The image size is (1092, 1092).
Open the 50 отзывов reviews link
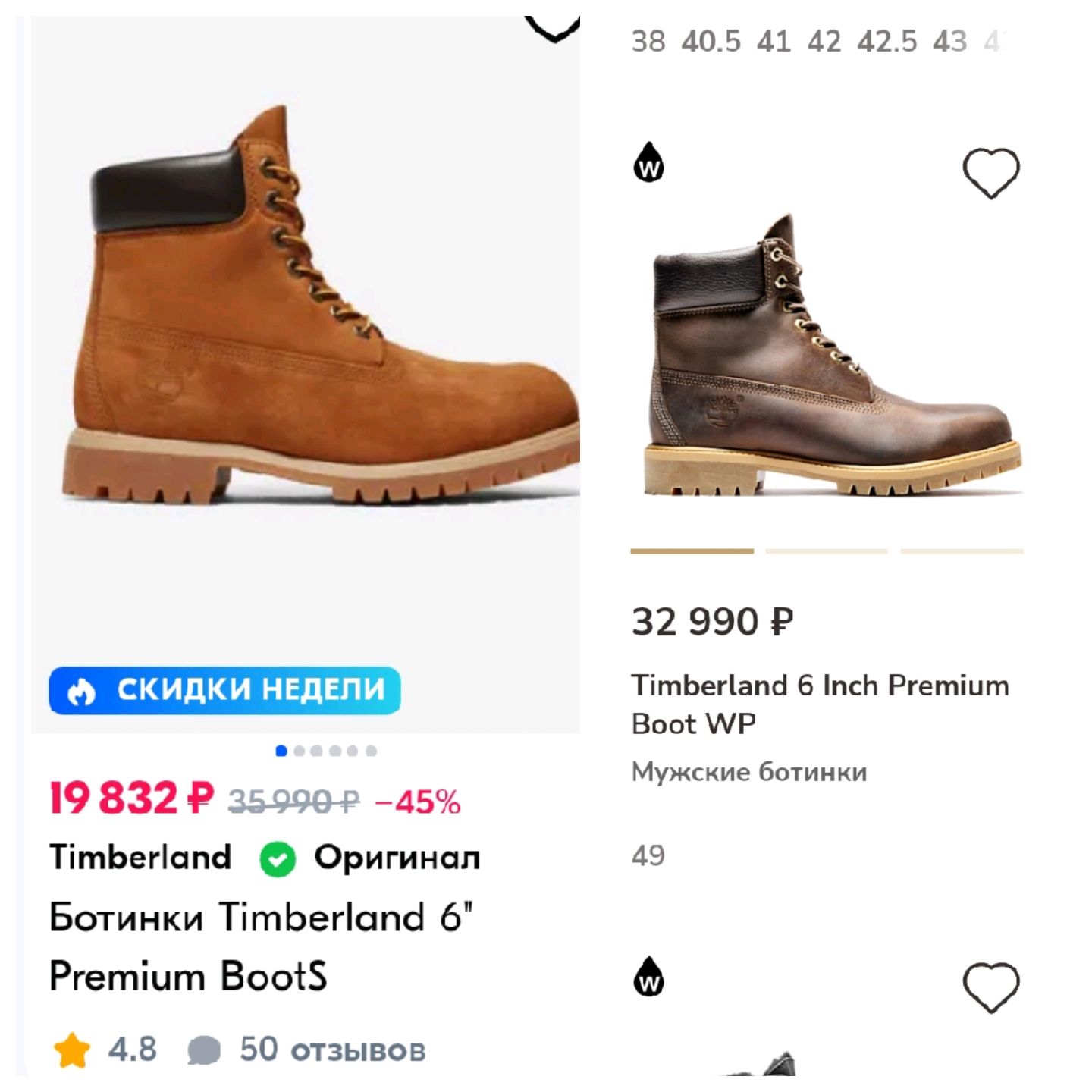click(x=332, y=1050)
